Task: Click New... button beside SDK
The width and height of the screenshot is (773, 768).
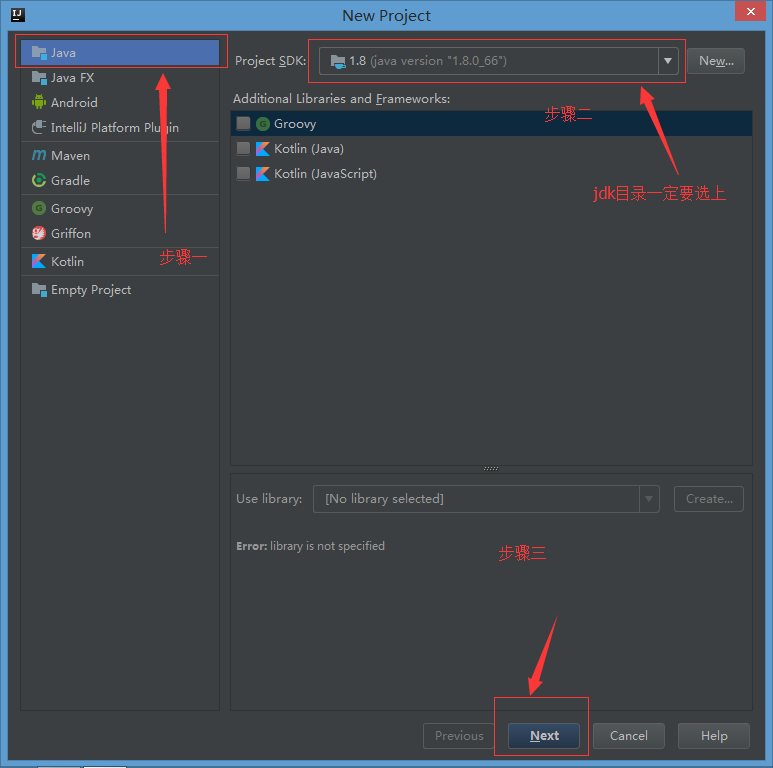Action: point(716,61)
